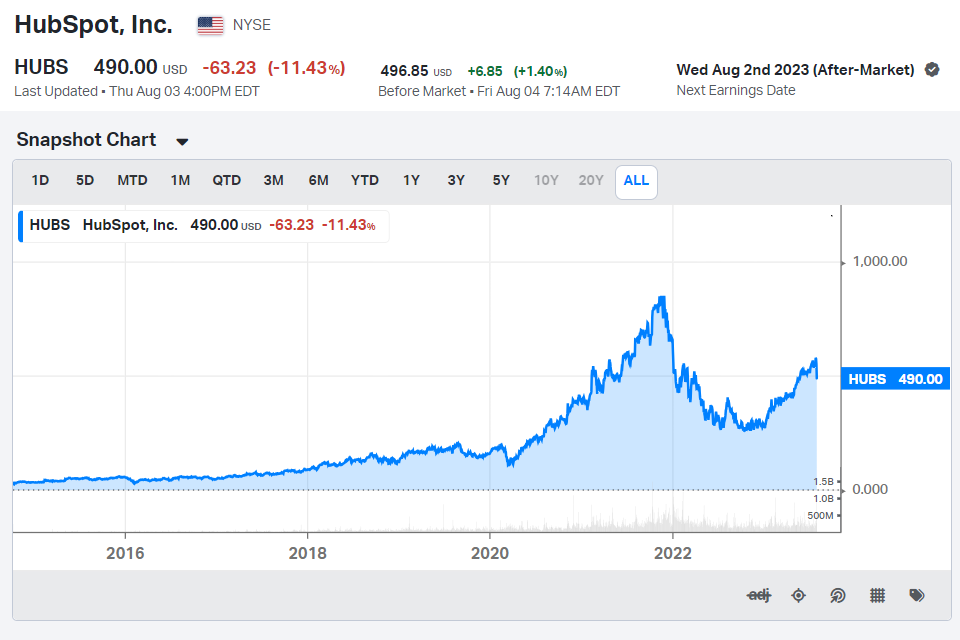Viewport: 960px width, 640px height.
Task: Click the 1,000.00 y-axis label
Action: pos(880,262)
